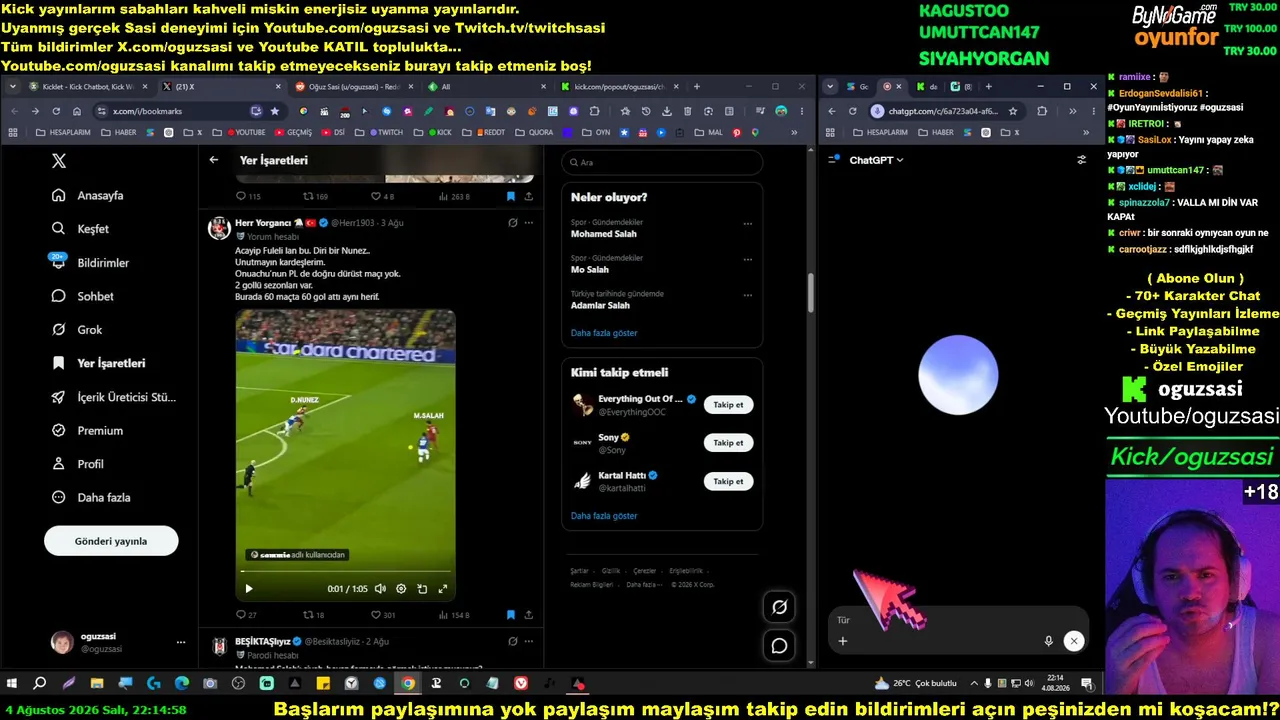The image size is (1280, 720).
Task: Open weather widget 26°C Çok bulutlu
Action: [916, 684]
